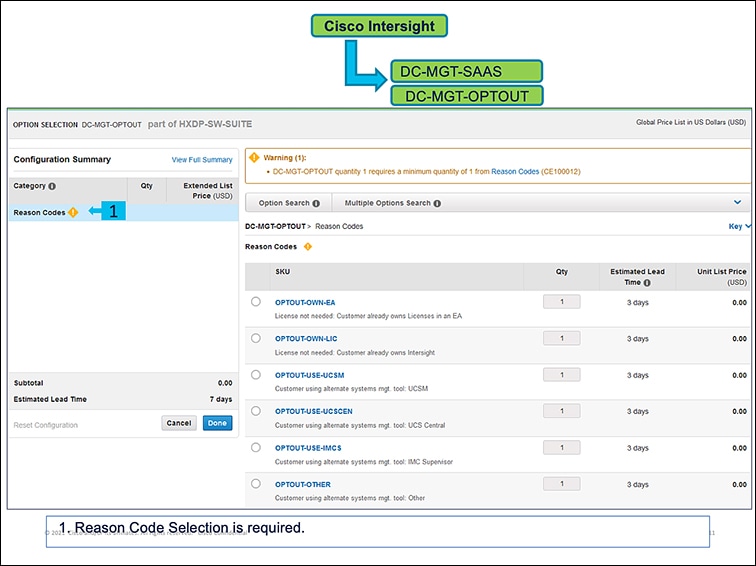Screen dimensions: 756x566
Task: Click Reset Configuration
Action: tap(45, 425)
